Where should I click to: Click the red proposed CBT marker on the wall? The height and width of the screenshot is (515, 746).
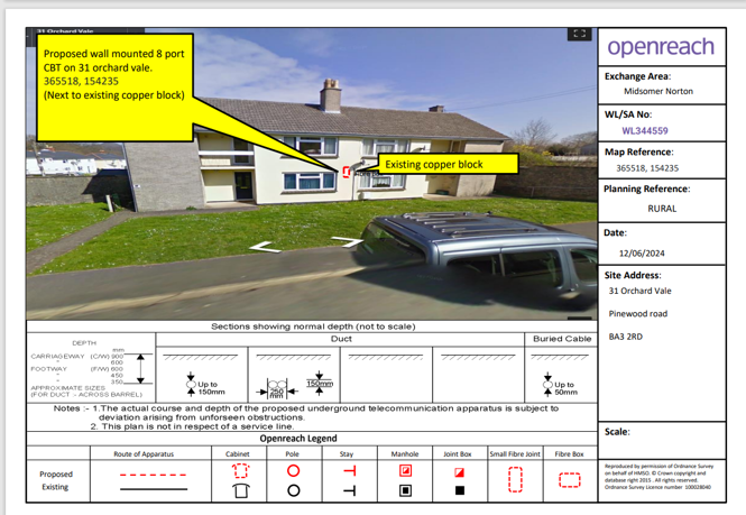tap(346, 172)
